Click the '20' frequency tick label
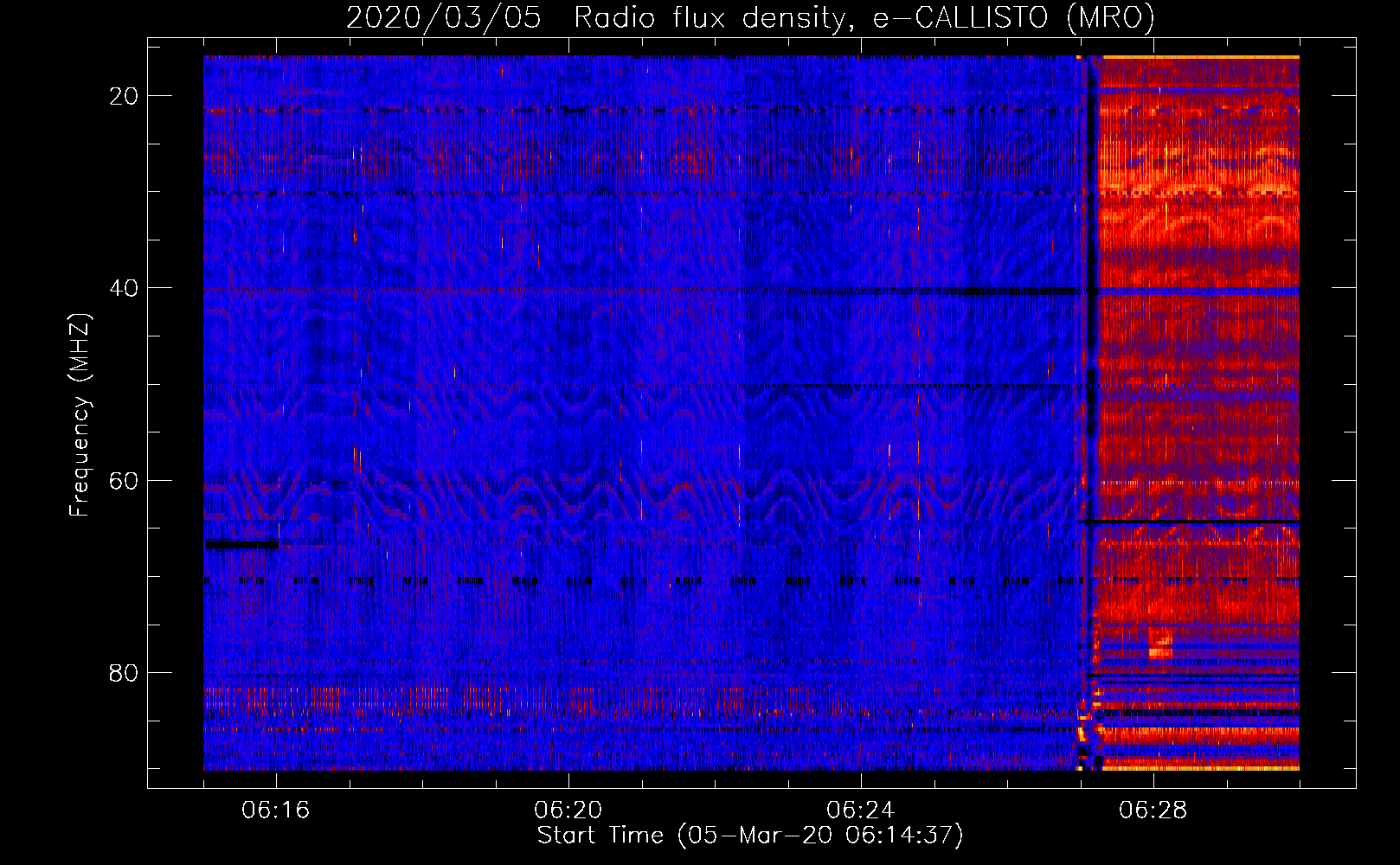Image resolution: width=1400 pixels, height=865 pixels. [124, 96]
